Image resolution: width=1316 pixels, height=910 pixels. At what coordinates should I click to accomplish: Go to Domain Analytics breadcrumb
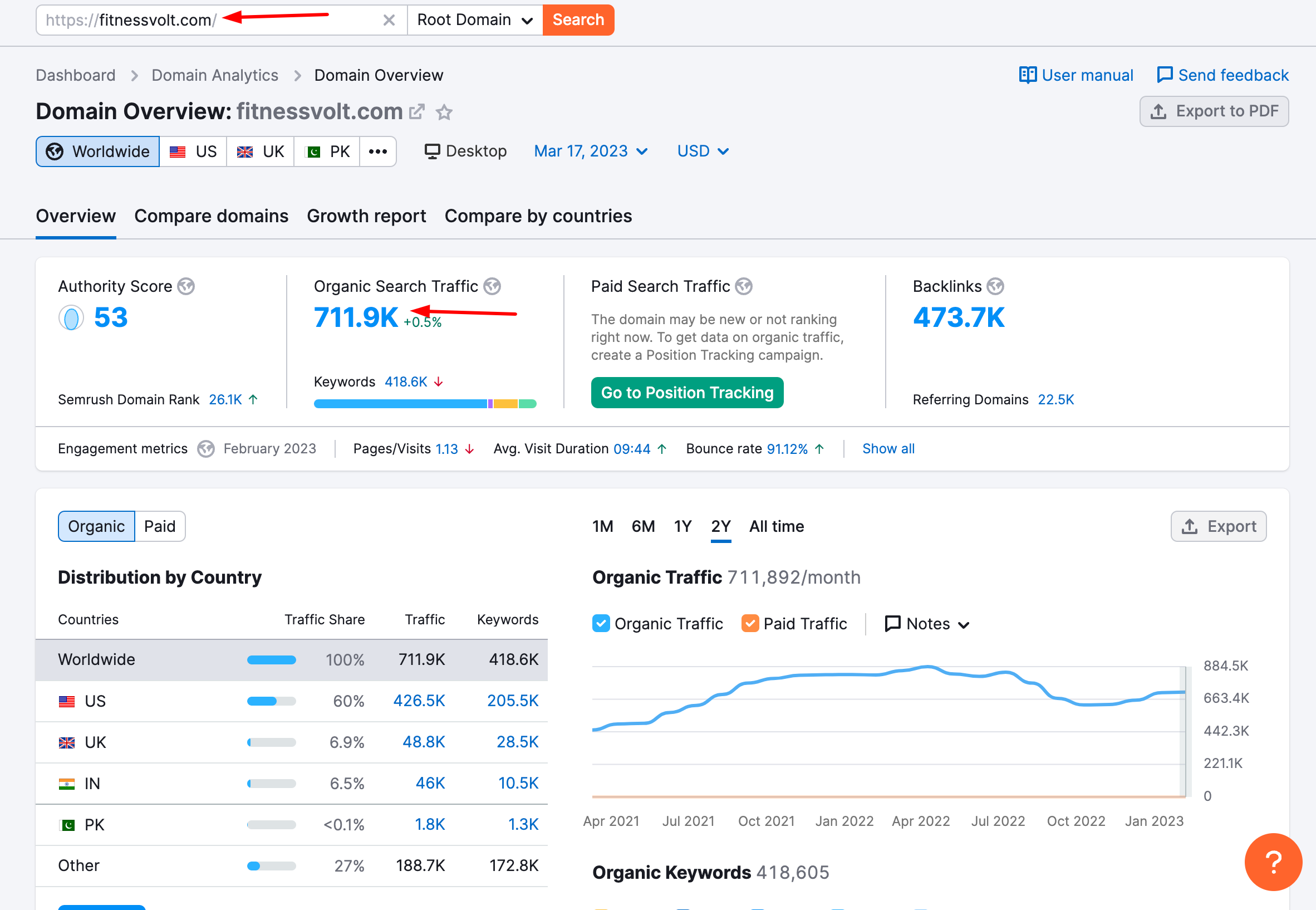215,75
